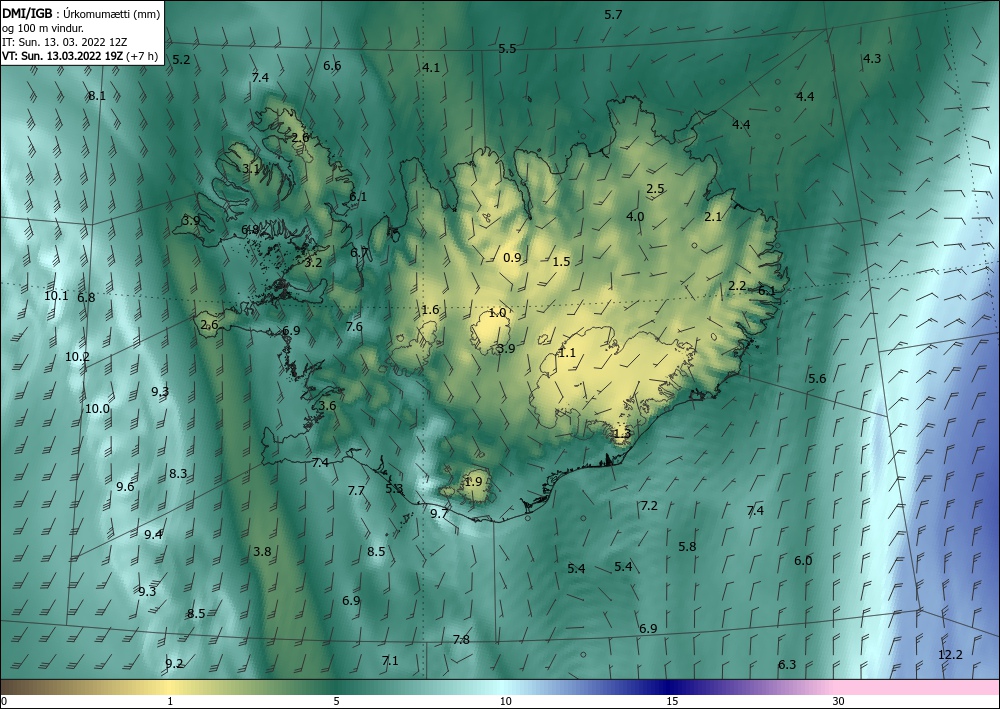This screenshot has width=1000, height=709.
Task: Click the map value '1.0' on the glacier
Action: 497,313
